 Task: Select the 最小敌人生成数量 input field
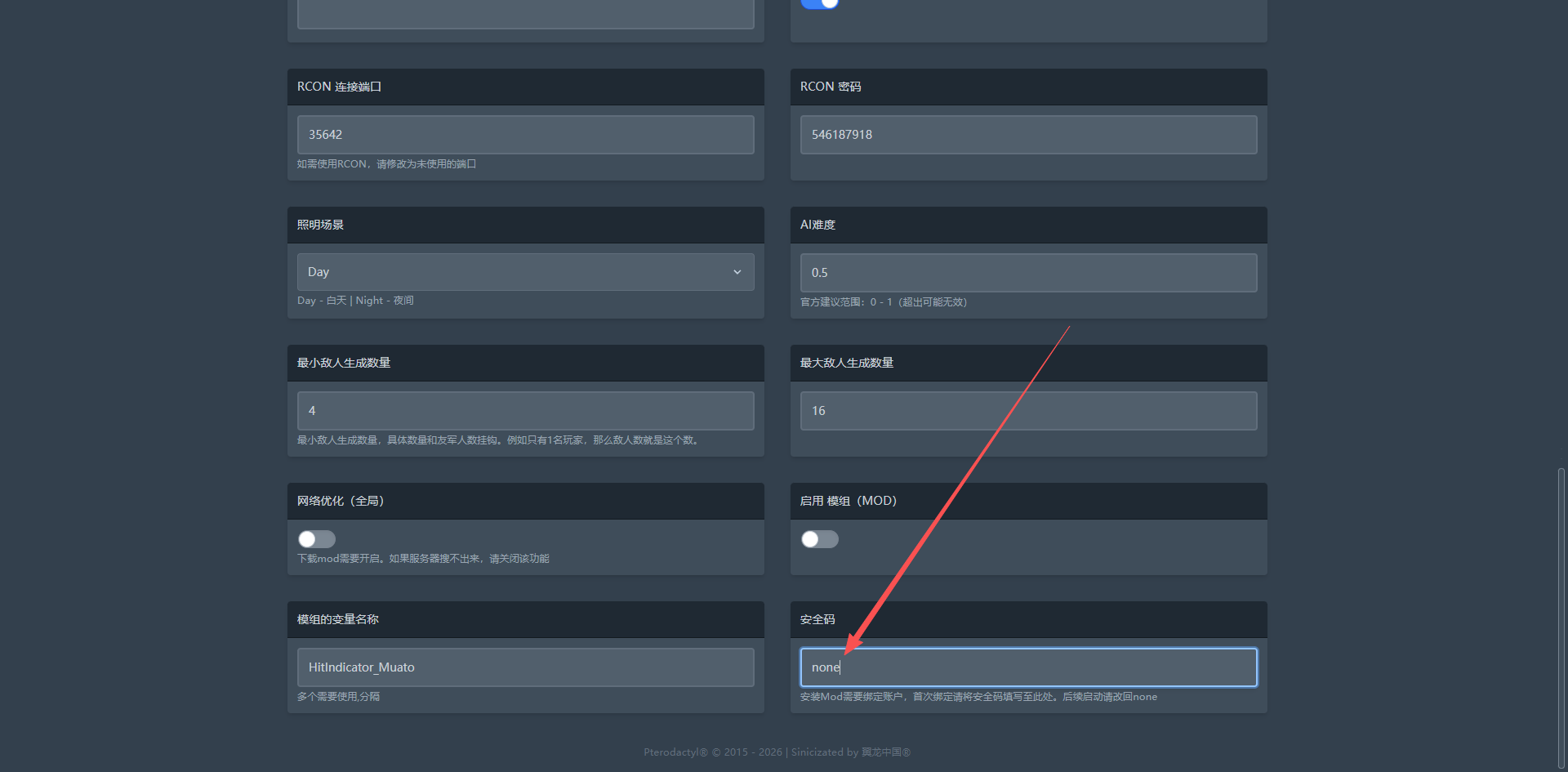point(524,411)
